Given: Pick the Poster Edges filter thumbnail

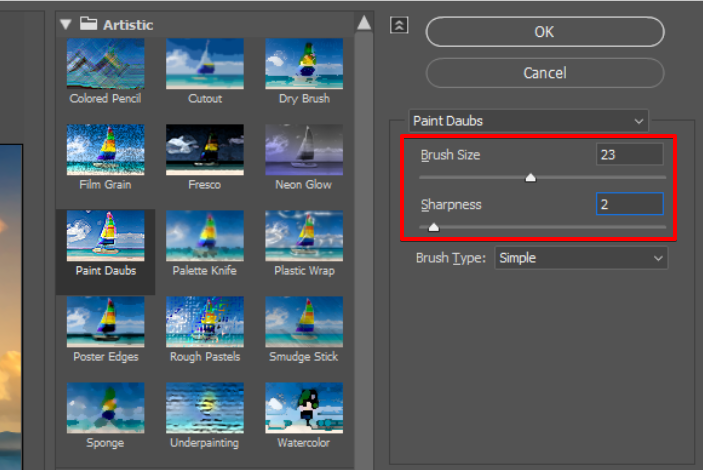Looking at the screenshot, I should pos(105,322).
